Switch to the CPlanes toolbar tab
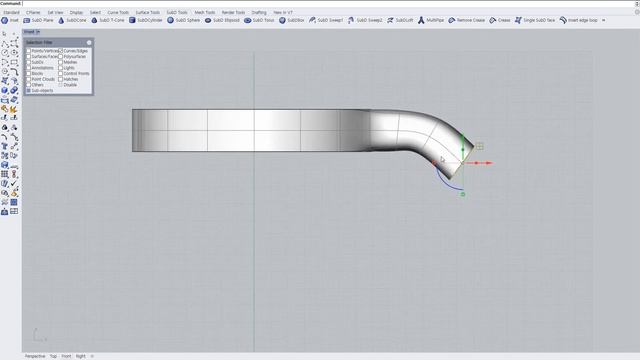 tap(33, 13)
